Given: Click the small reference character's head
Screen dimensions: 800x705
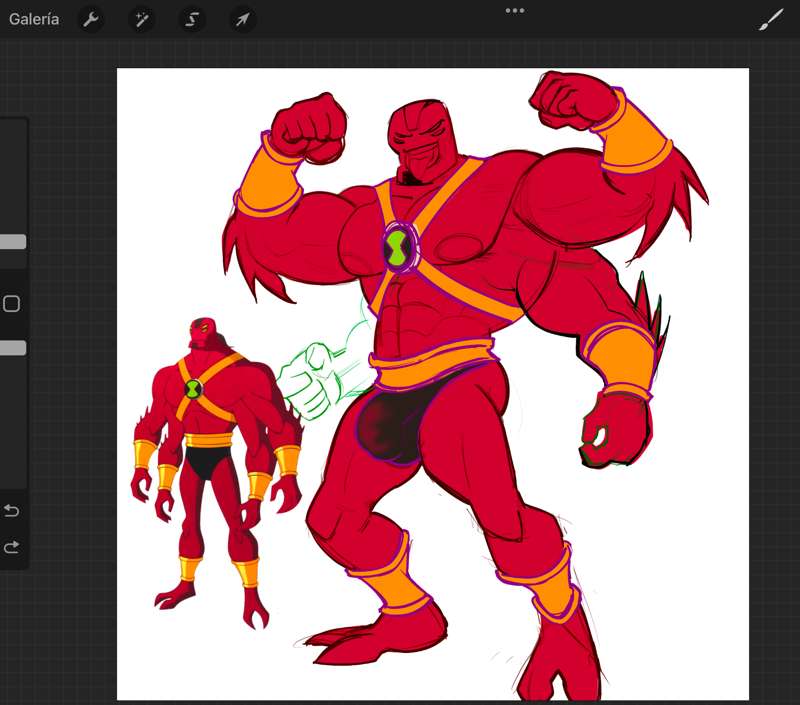Looking at the screenshot, I should pos(203,333).
